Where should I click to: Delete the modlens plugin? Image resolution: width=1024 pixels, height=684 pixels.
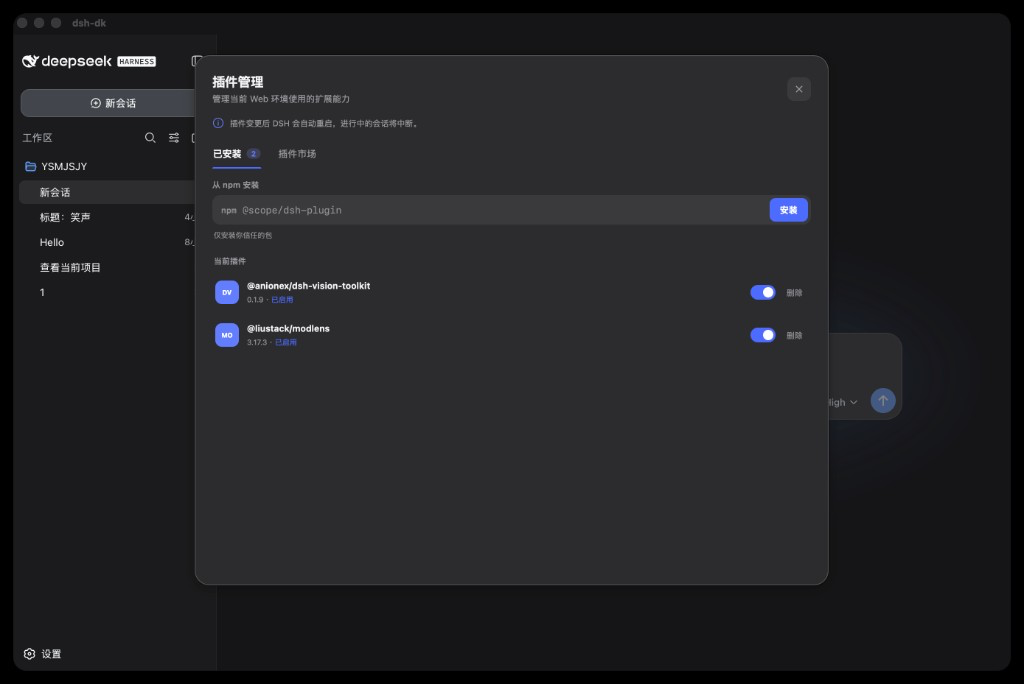794,335
